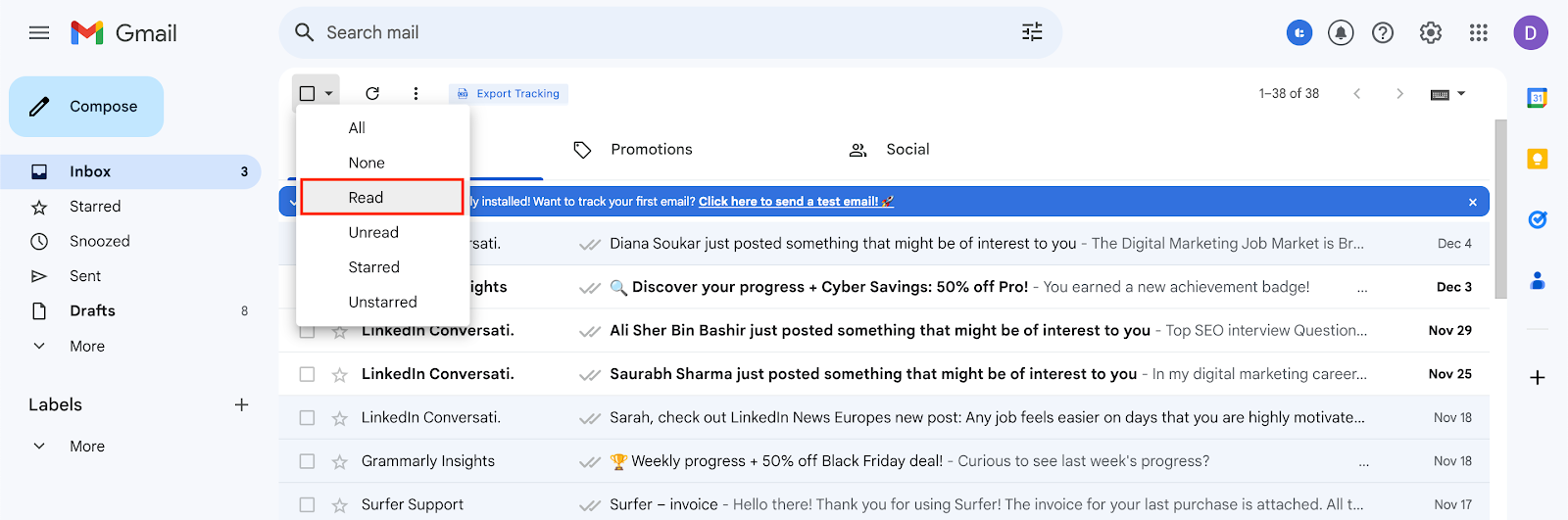Viewport: 1568px width, 520px height.
Task: Click tracking checkmarks on Surfer invoice email
Action: pos(590,505)
